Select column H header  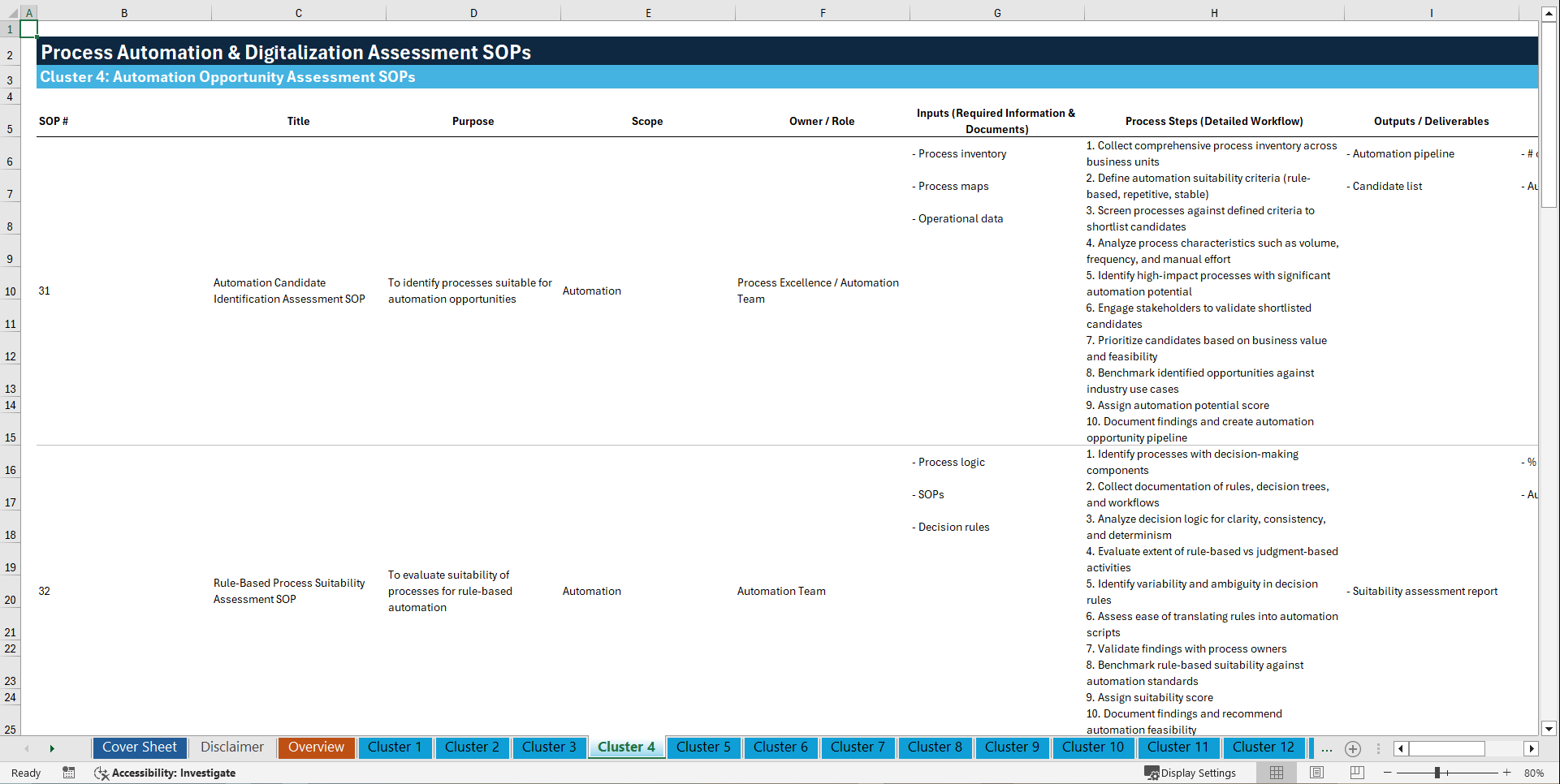1213,13
